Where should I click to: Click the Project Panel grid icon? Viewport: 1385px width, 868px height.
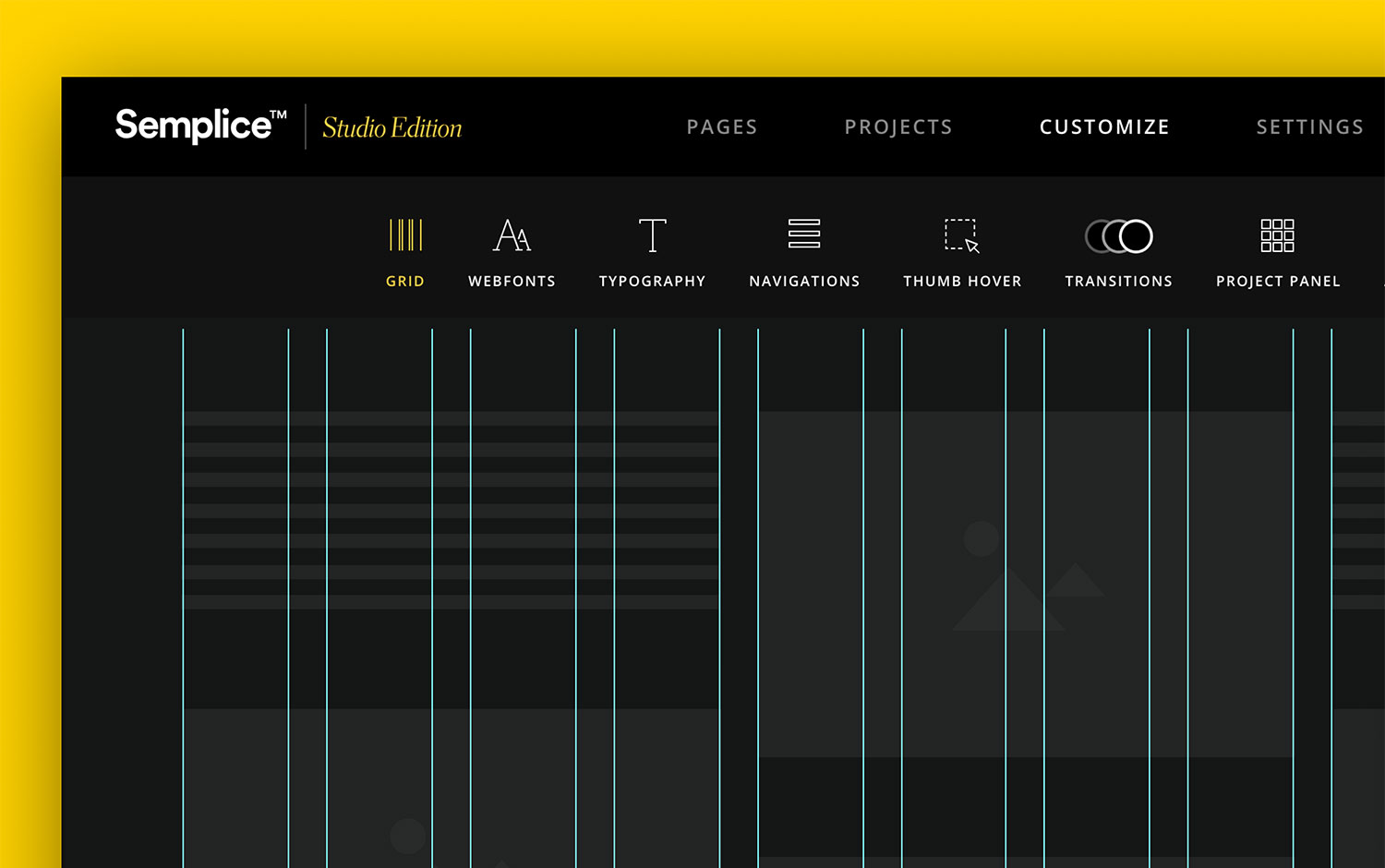tap(1277, 235)
